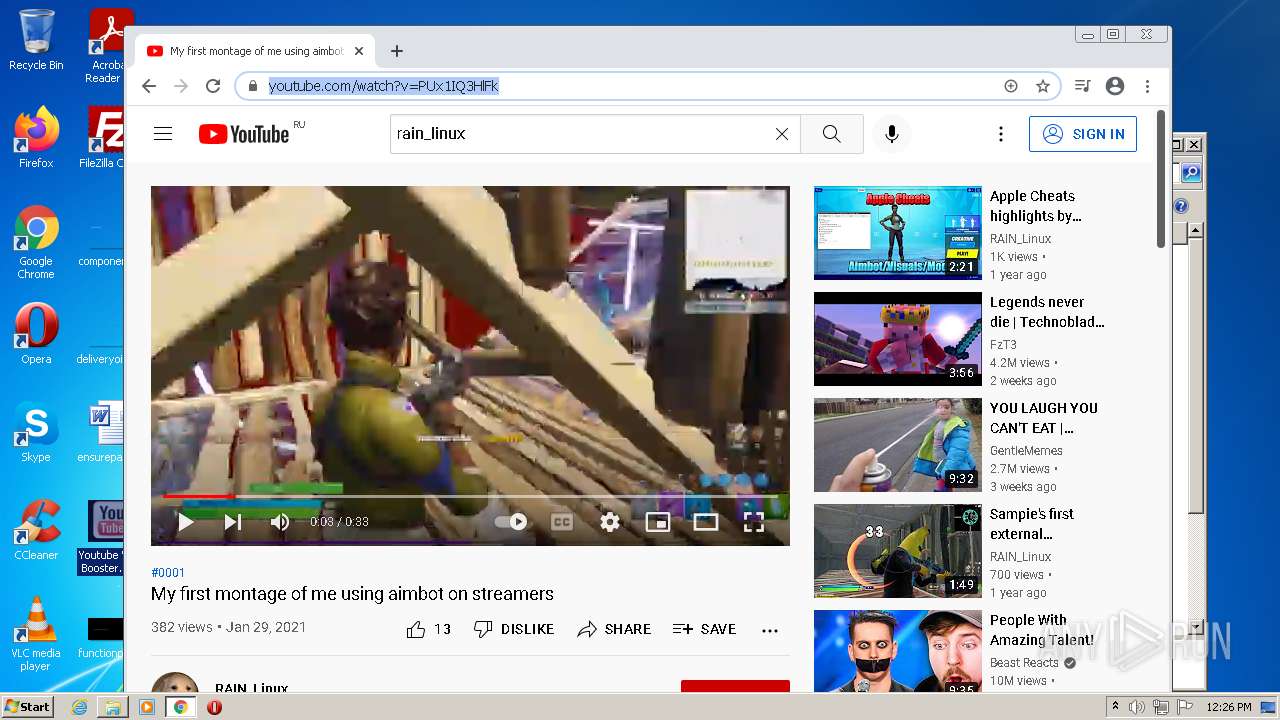The height and width of the screenshot is (720, 1280).
Task: Play the video
Action: (x=185, y=521)
